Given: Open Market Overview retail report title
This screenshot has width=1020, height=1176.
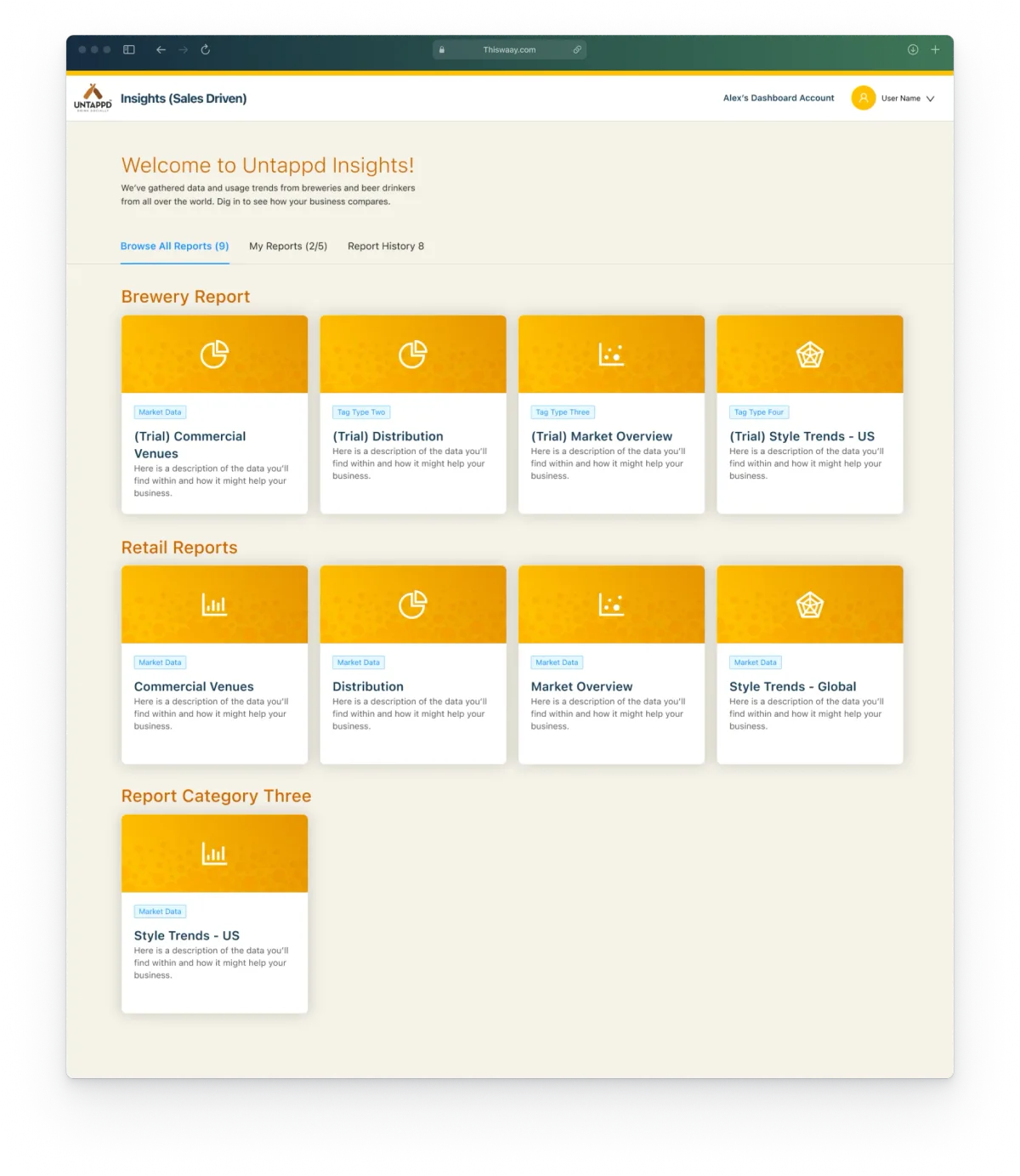Looking at the screenshot, I should click(581, 686).
